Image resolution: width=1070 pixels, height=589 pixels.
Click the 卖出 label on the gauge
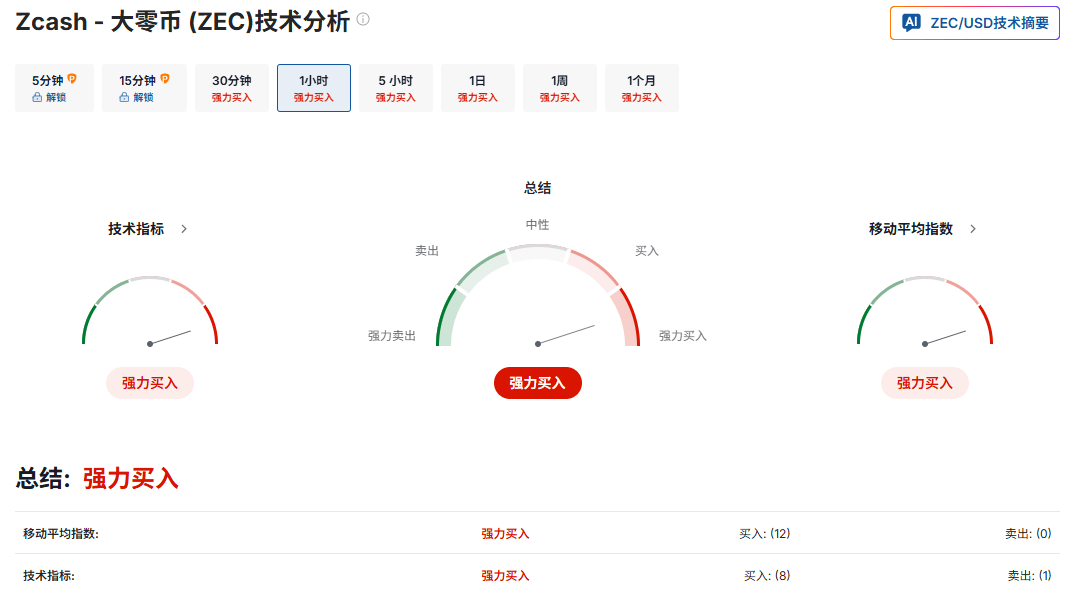427,251
